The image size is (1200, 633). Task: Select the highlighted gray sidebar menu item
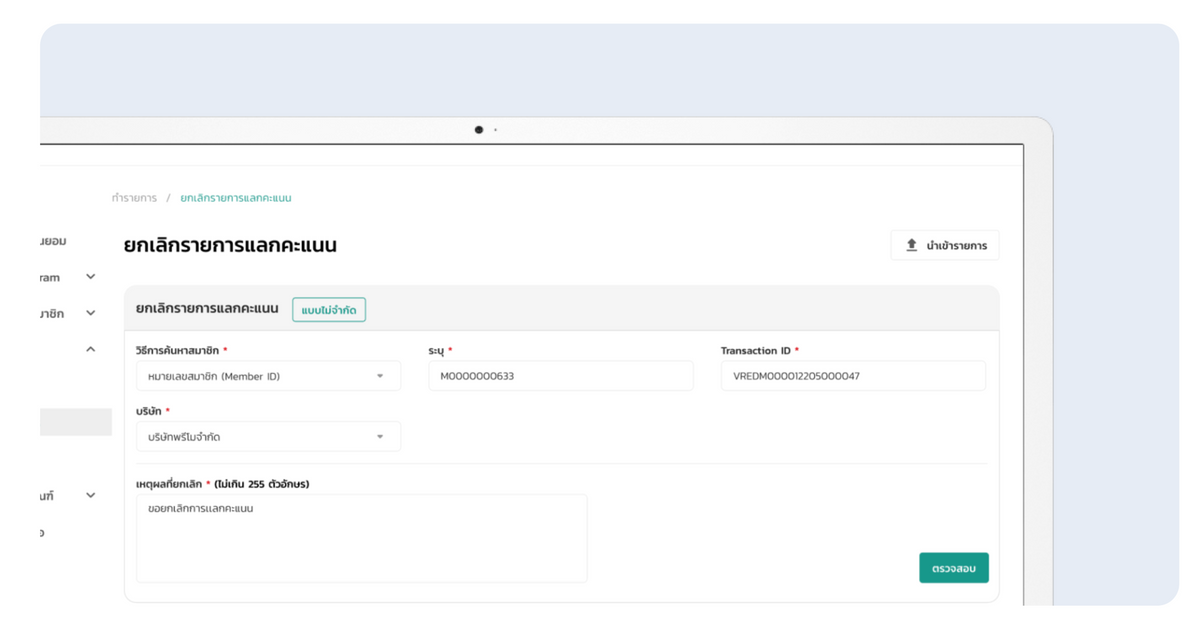[76, 422]
